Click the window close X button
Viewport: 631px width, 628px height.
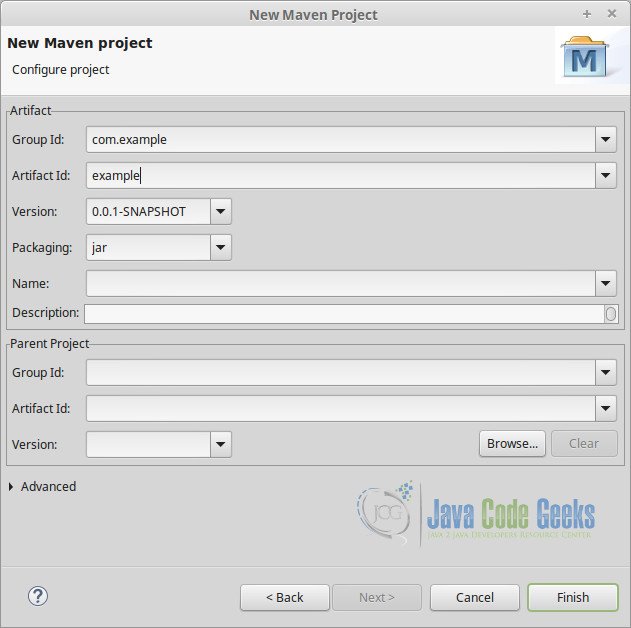click(612, 13)
